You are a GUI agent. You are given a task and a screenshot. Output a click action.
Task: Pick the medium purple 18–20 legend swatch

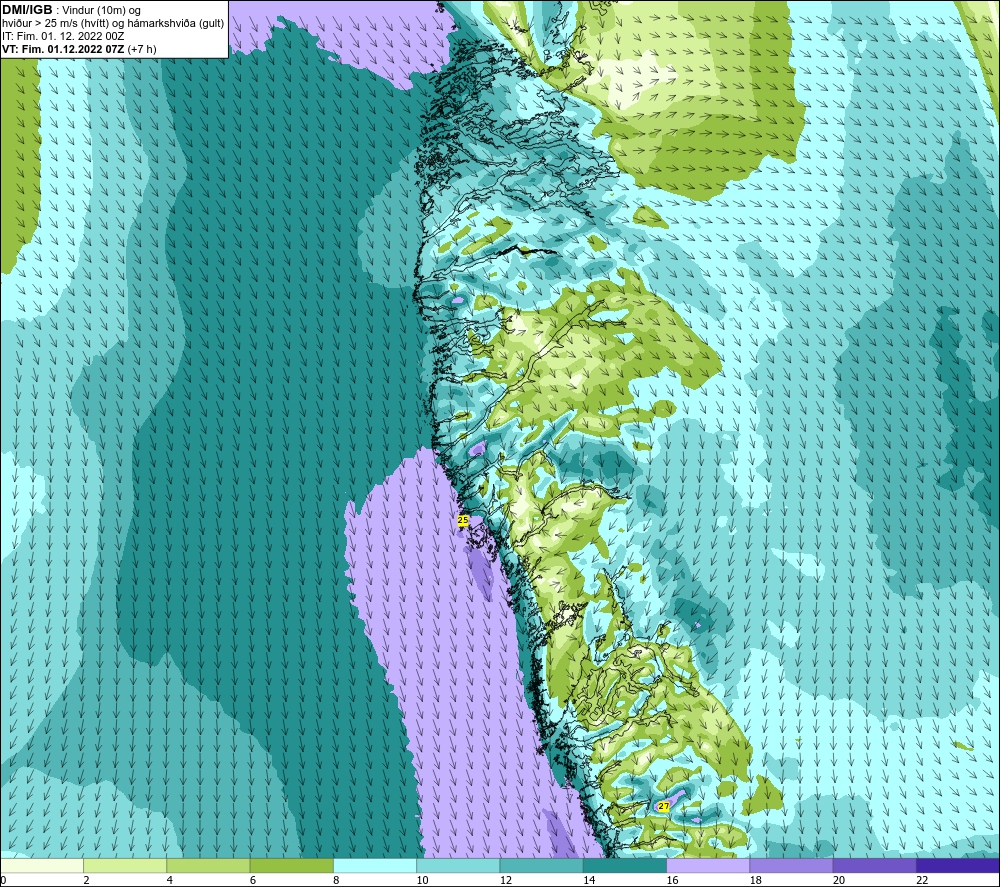(791, 865)
